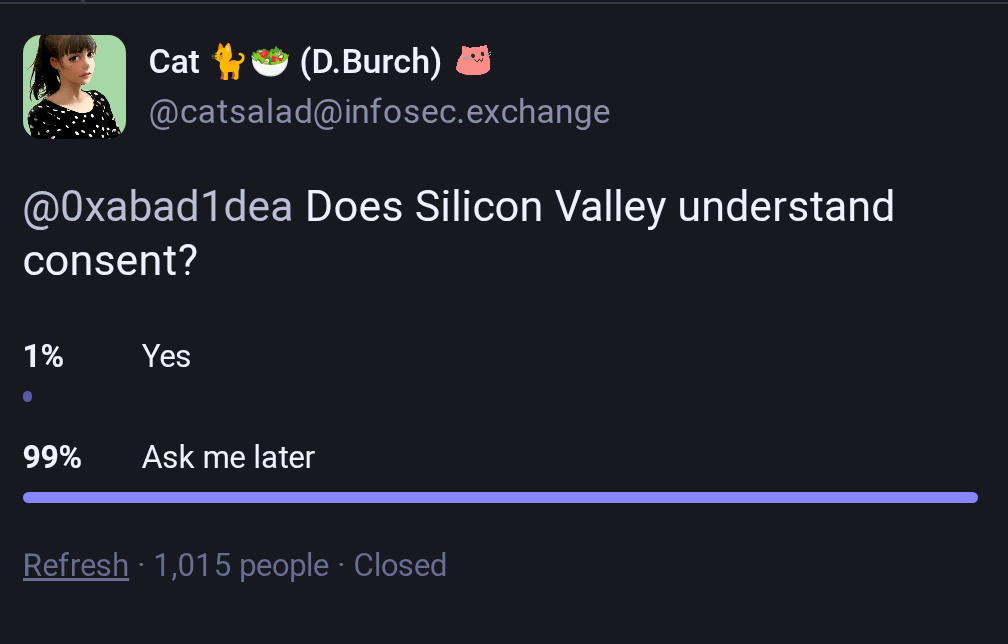Click the word "consent?" in the post
Viewport: 1008px width, 644px height.
tap(110, 261)
